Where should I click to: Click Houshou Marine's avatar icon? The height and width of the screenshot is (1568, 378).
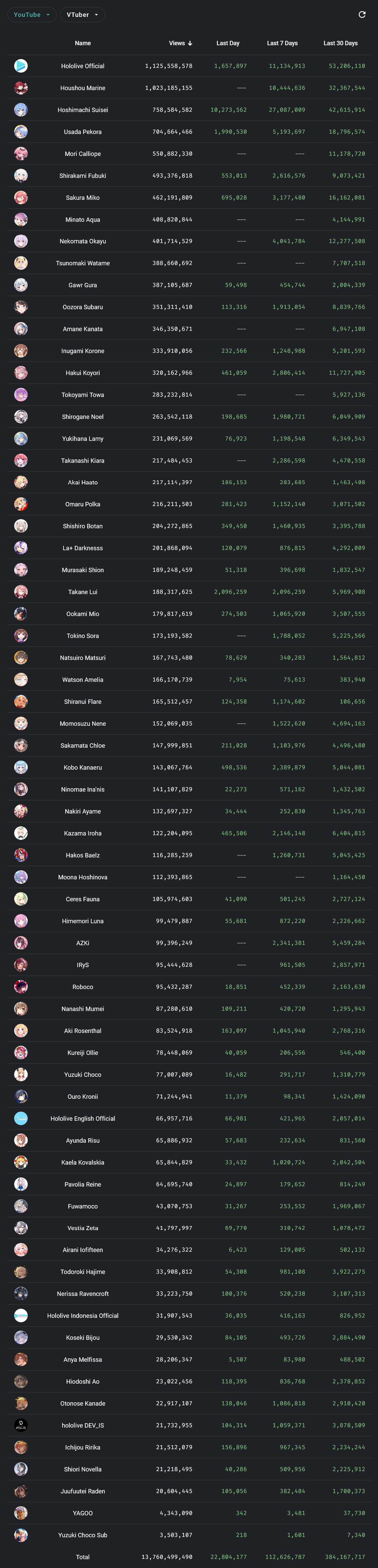tap(21, 88)
